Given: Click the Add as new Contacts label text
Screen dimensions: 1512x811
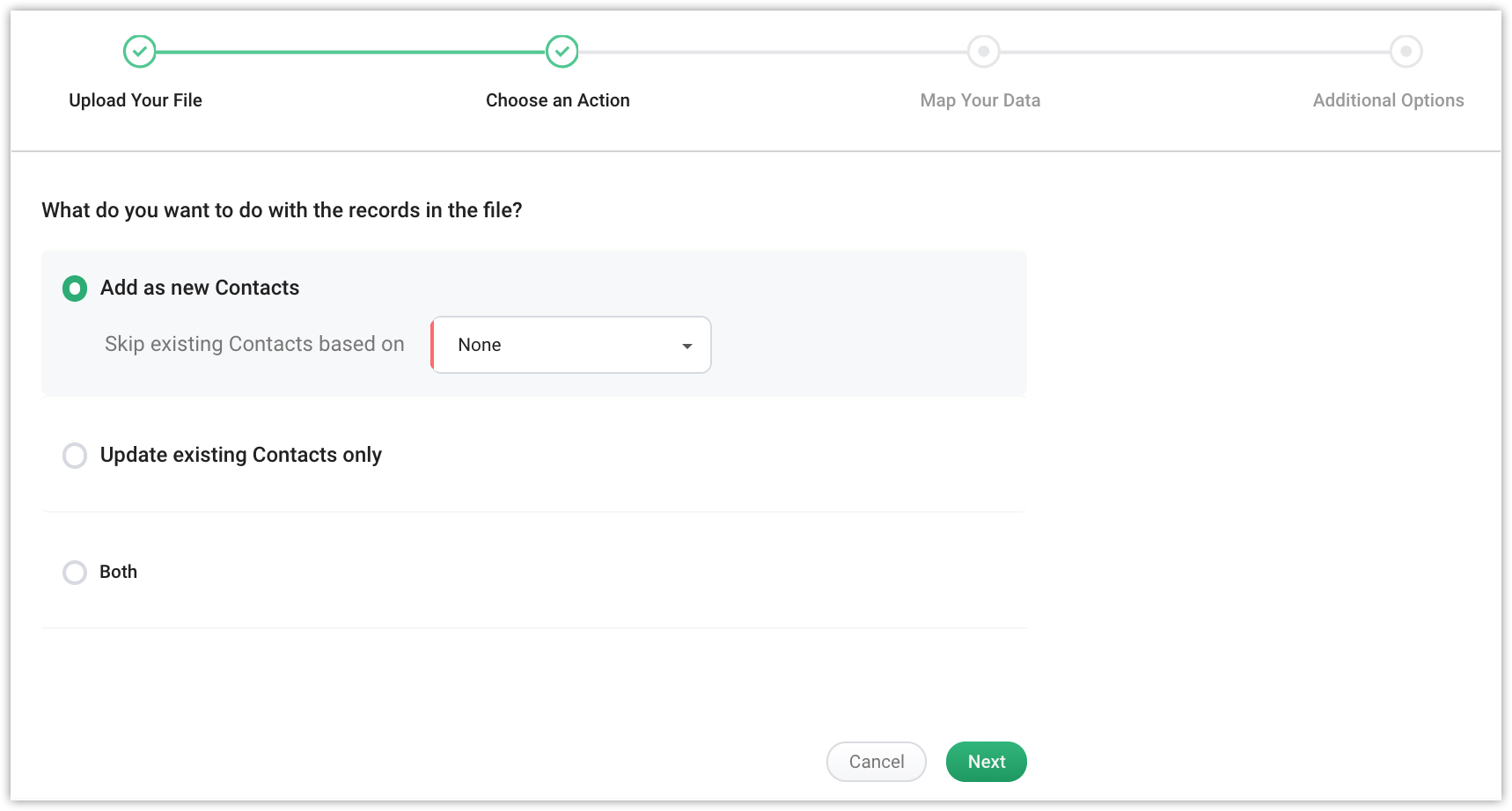Looking at the screenshot, I should [x=200, y=288].
